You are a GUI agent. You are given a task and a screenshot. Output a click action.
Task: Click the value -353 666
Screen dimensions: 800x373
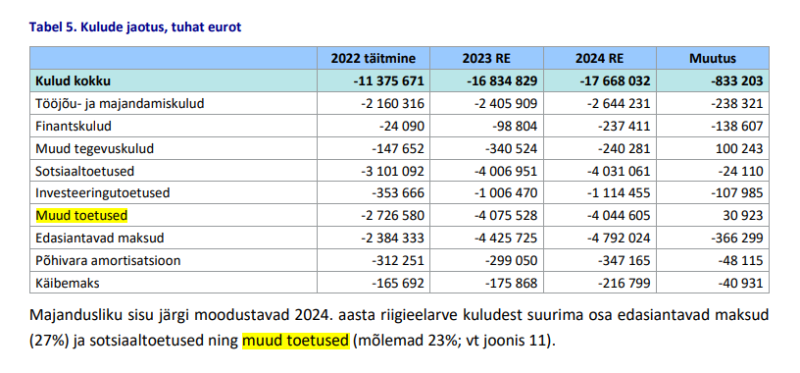coord(398,193)
